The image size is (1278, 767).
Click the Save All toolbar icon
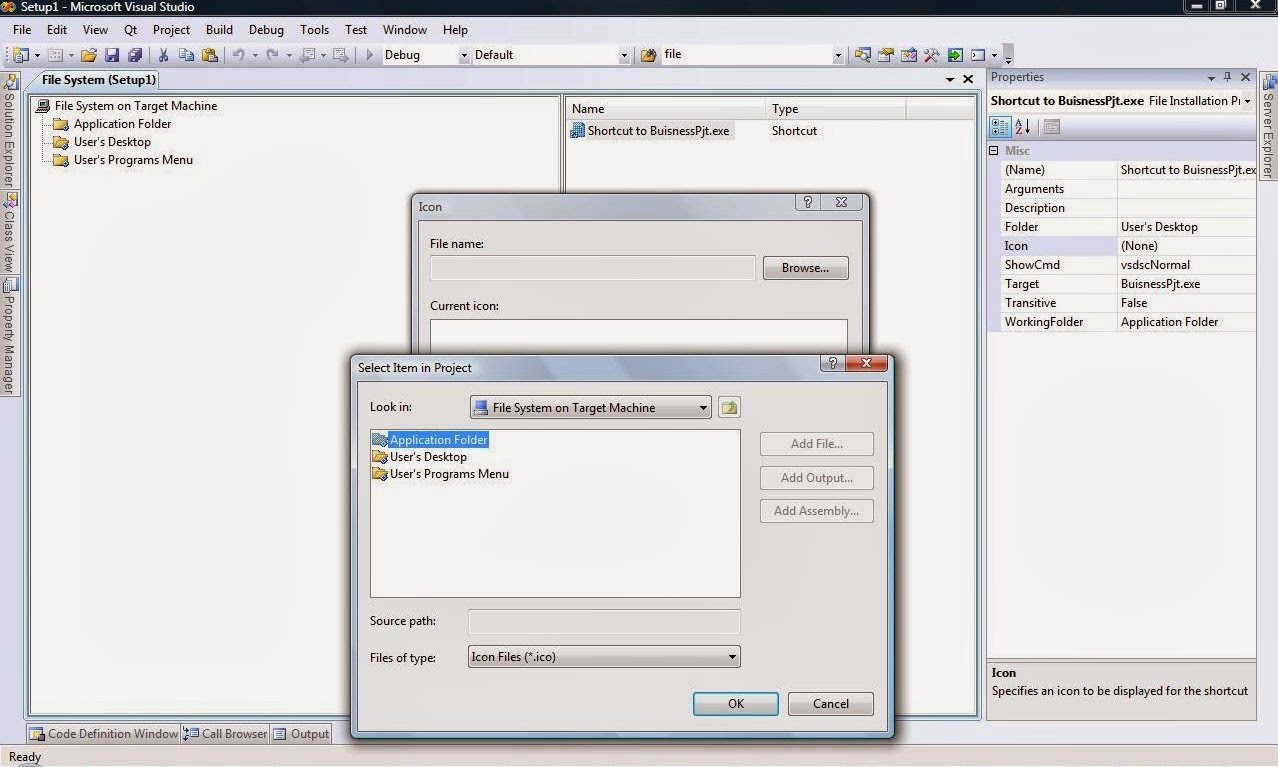pyautogui.click(x=135, y=55)
